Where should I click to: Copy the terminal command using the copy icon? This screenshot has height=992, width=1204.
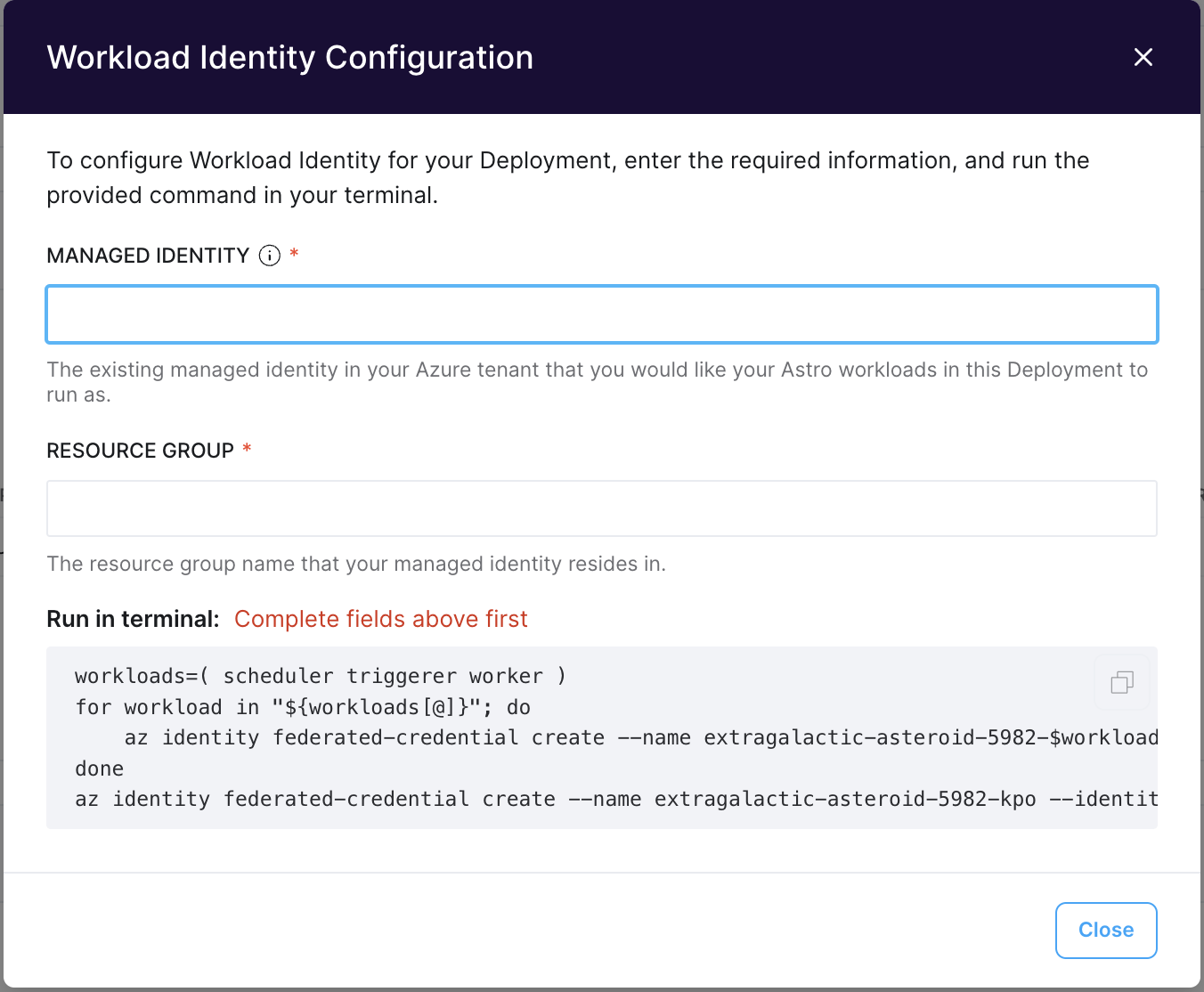point(1122,683)
